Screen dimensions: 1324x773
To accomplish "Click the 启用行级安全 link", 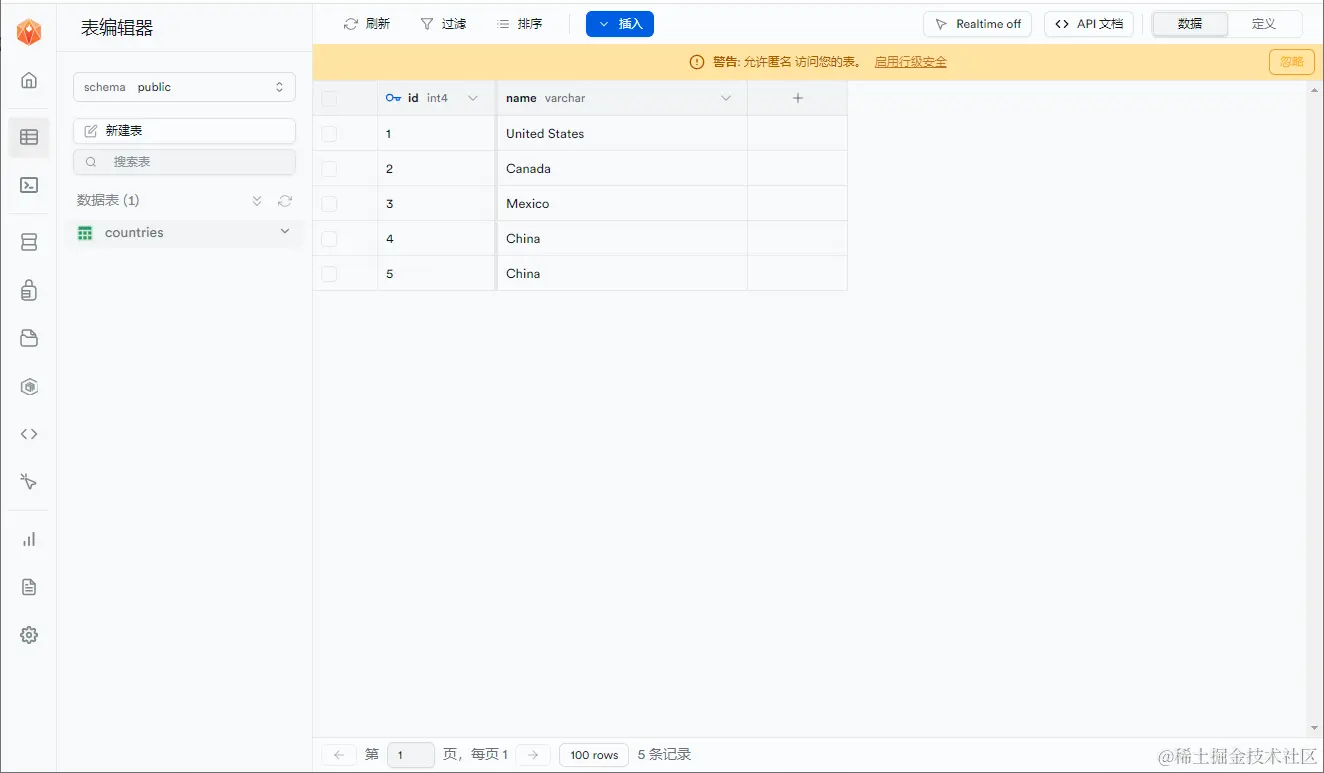I will (910, 61).
